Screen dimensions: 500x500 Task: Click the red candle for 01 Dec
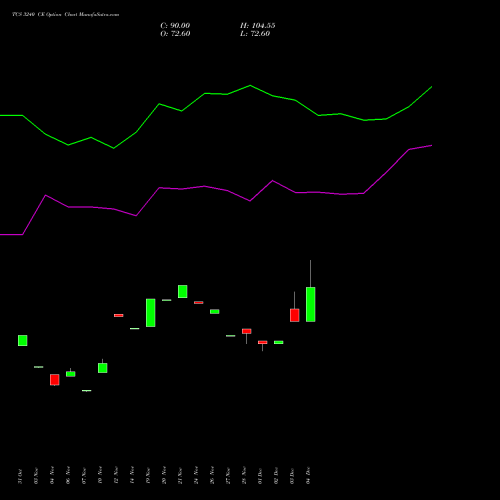tap(263, 342)
